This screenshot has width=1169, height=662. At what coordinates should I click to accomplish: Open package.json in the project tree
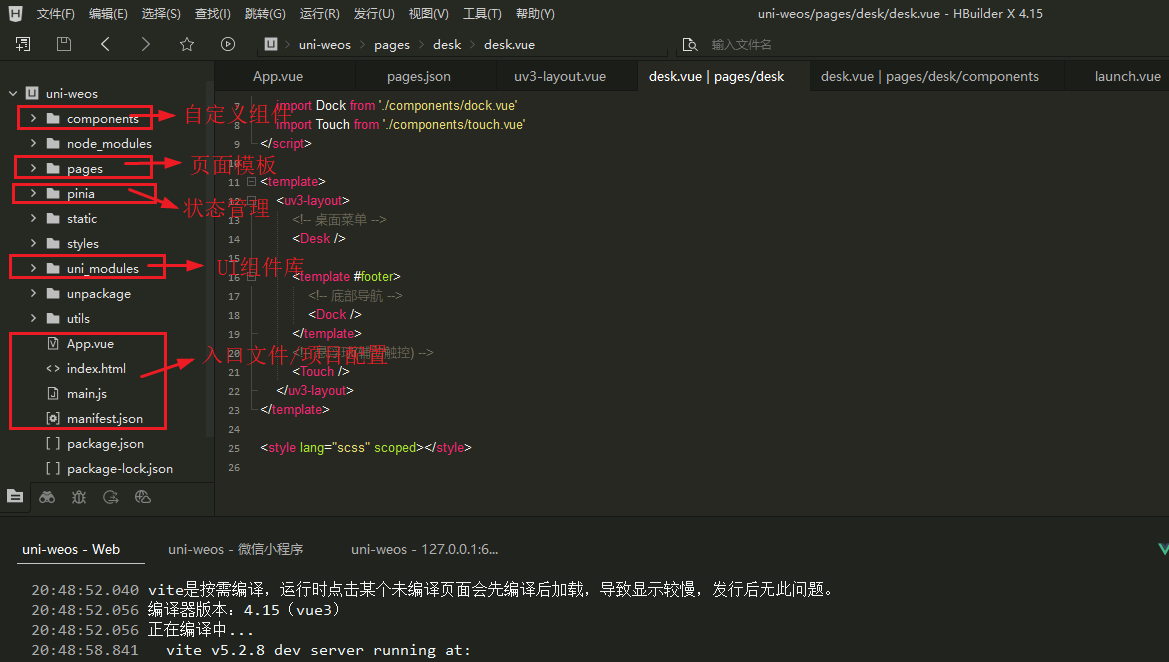105,444
